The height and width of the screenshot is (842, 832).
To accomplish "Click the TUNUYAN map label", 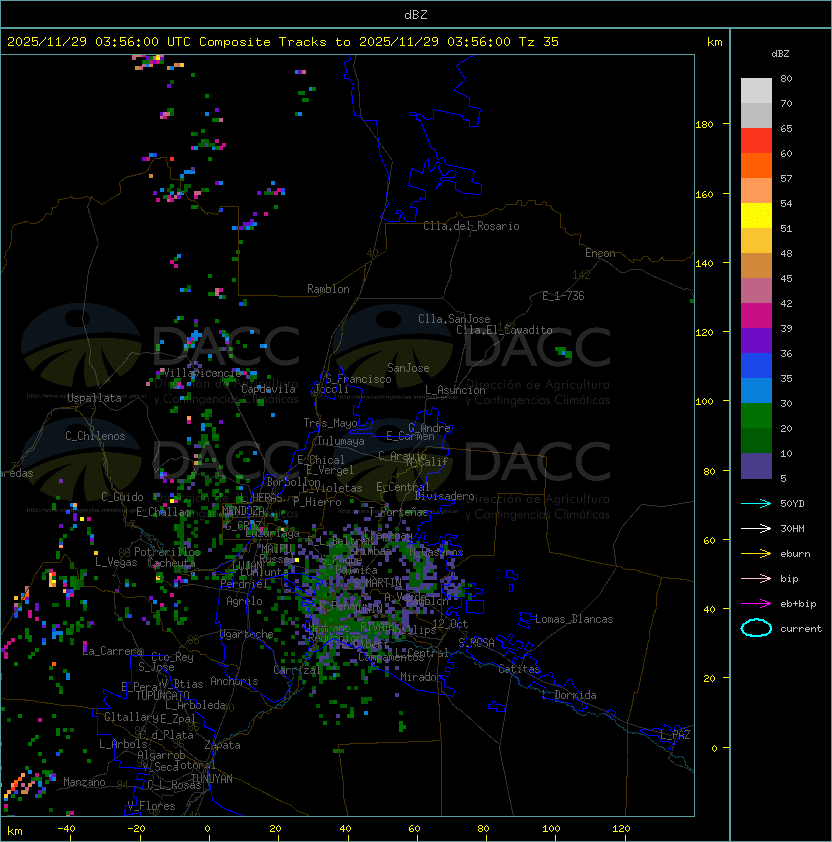I will click(212, 779).
